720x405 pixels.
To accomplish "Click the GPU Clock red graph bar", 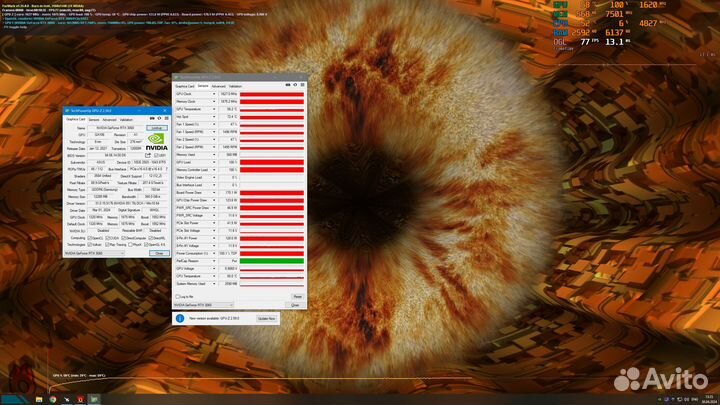I will click(x=271, y=94).
